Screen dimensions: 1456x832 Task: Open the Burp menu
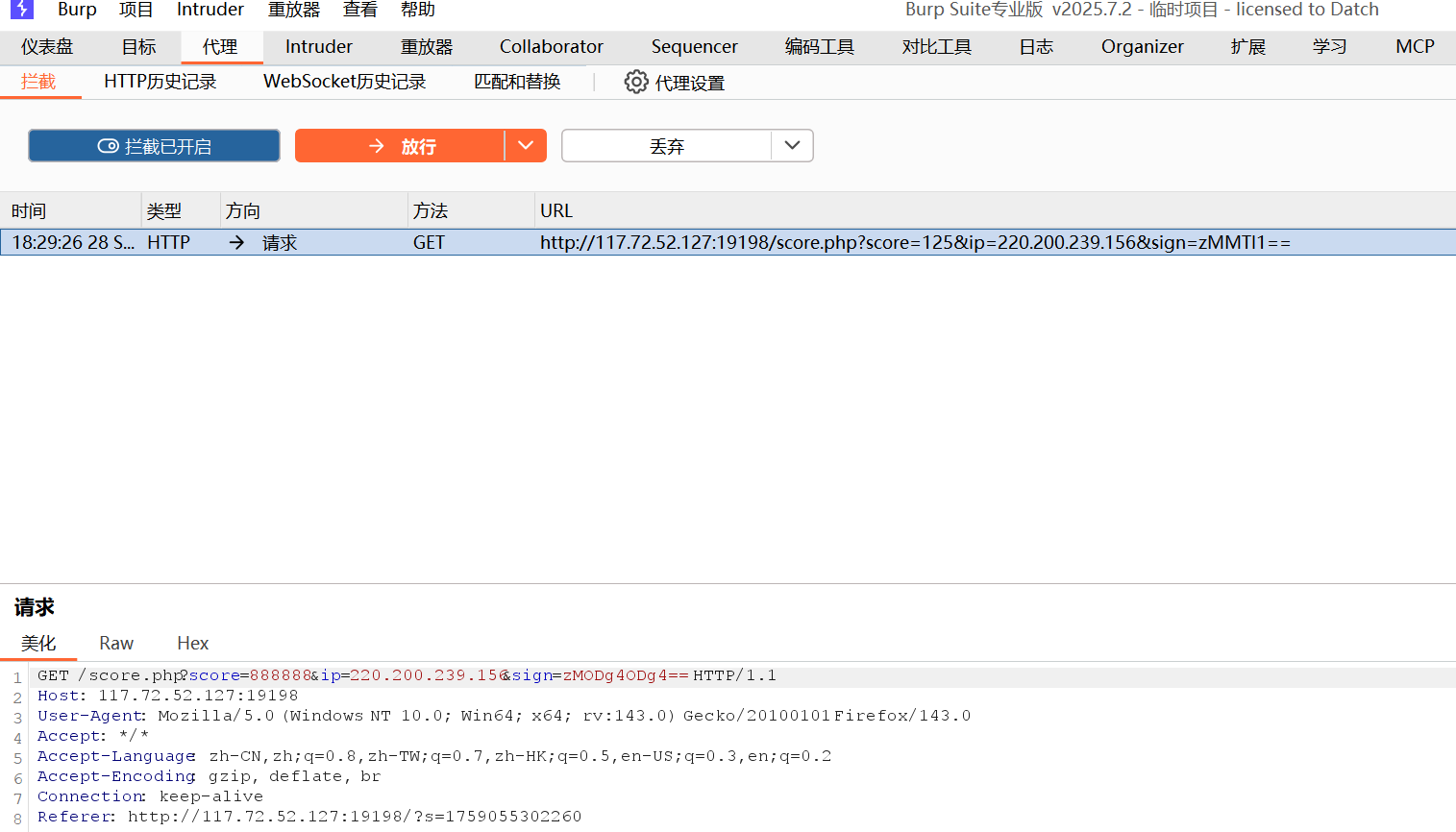(x=77, y=10)
